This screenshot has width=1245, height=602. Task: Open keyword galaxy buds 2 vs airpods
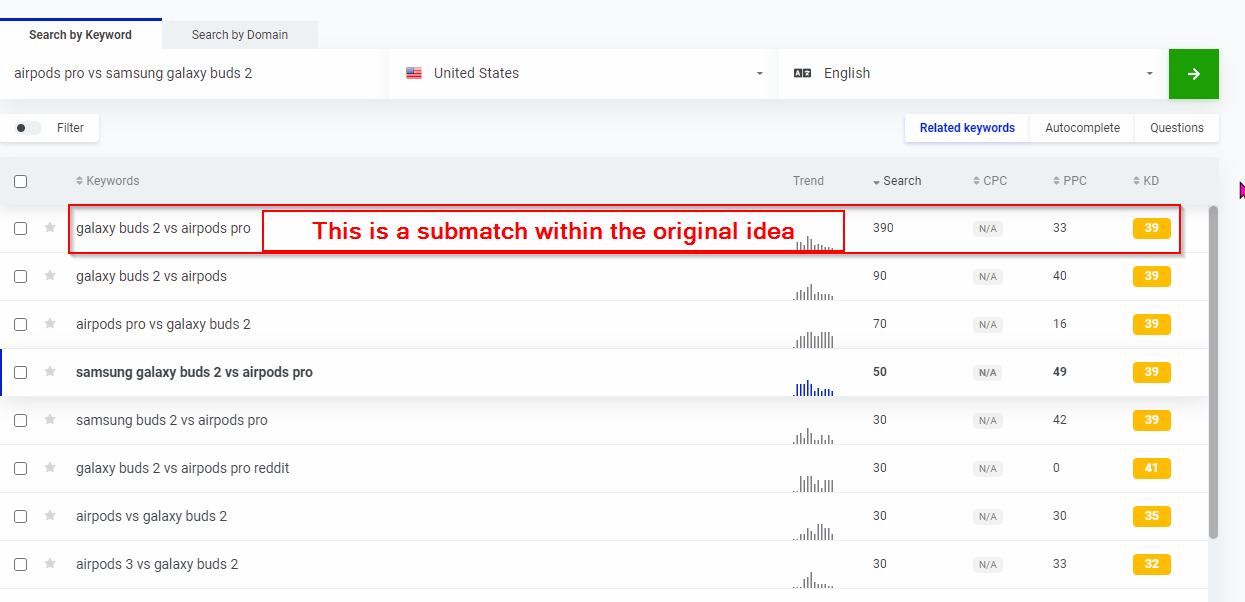[151, 276]
